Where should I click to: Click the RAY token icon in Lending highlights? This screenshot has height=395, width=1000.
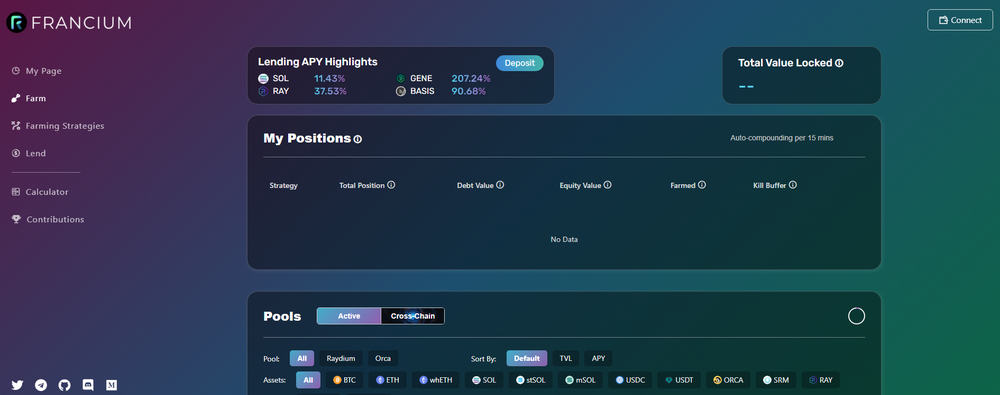click(x=263, y=92)
